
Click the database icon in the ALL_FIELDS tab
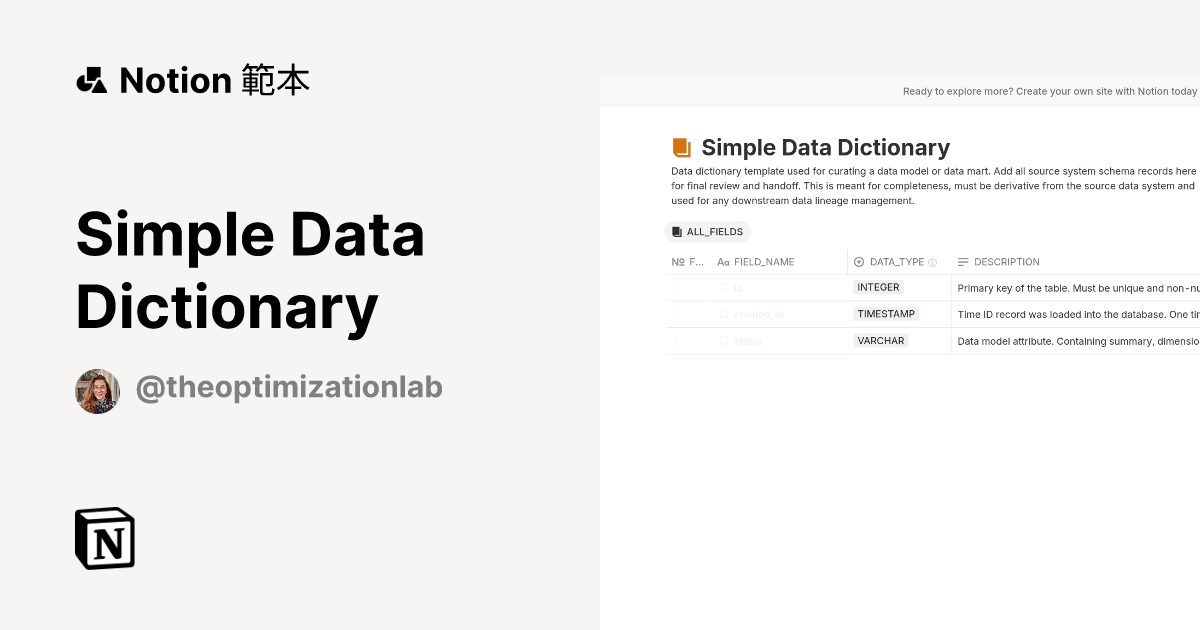678,231
